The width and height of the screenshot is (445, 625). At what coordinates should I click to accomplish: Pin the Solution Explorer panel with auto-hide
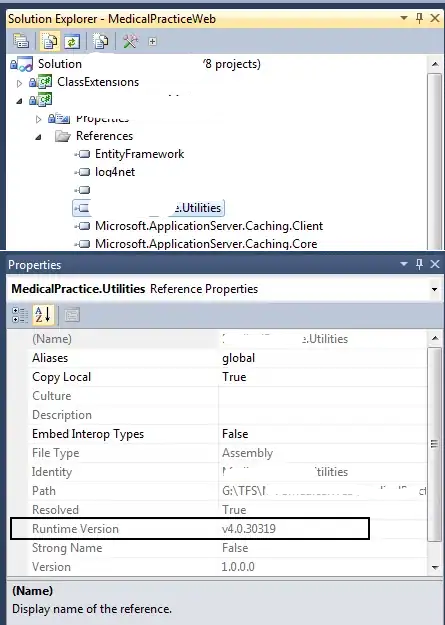pyautogui.click(x=419, y=18)
